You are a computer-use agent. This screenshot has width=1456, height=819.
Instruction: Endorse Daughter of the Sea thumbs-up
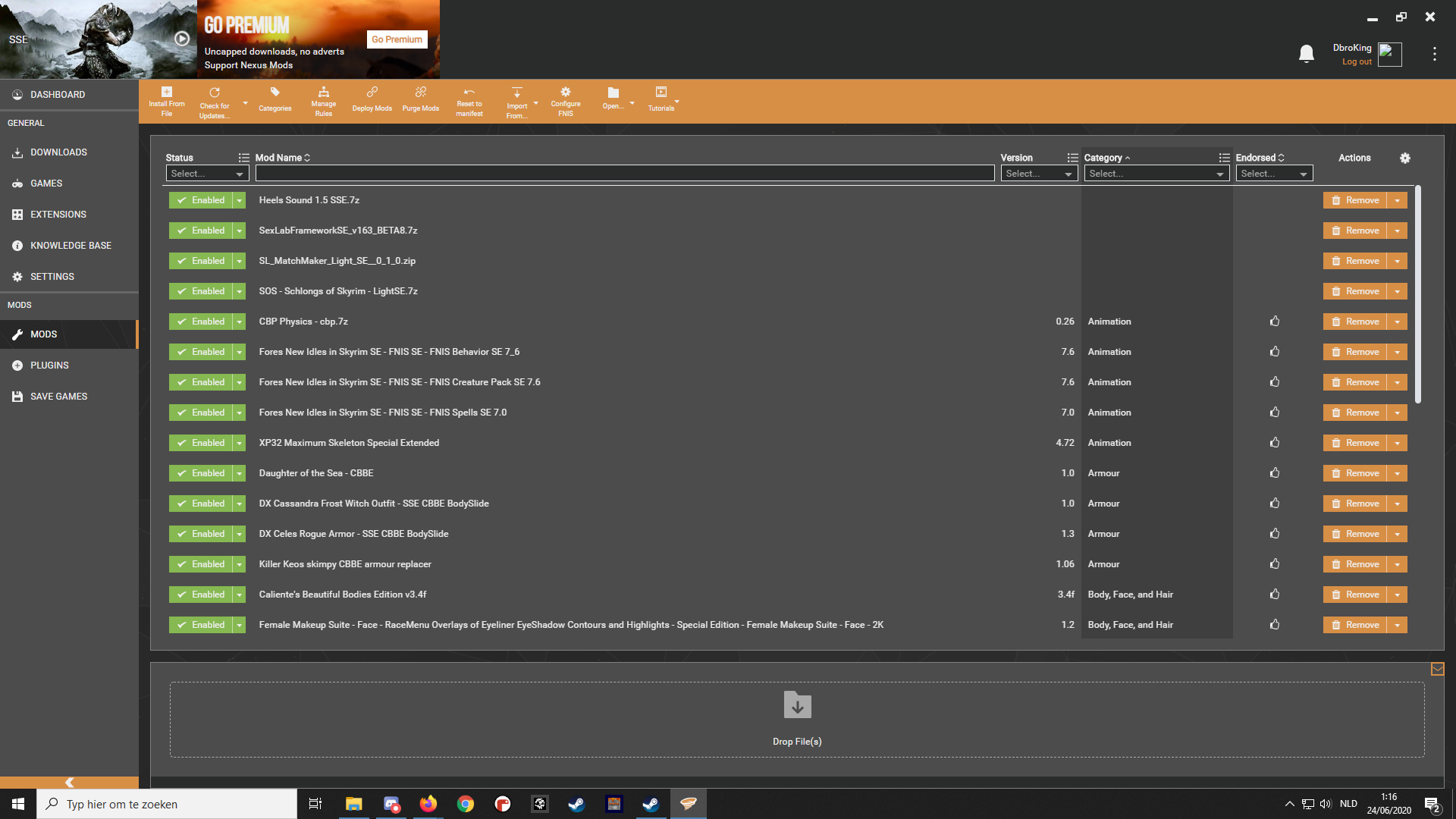1275,473
